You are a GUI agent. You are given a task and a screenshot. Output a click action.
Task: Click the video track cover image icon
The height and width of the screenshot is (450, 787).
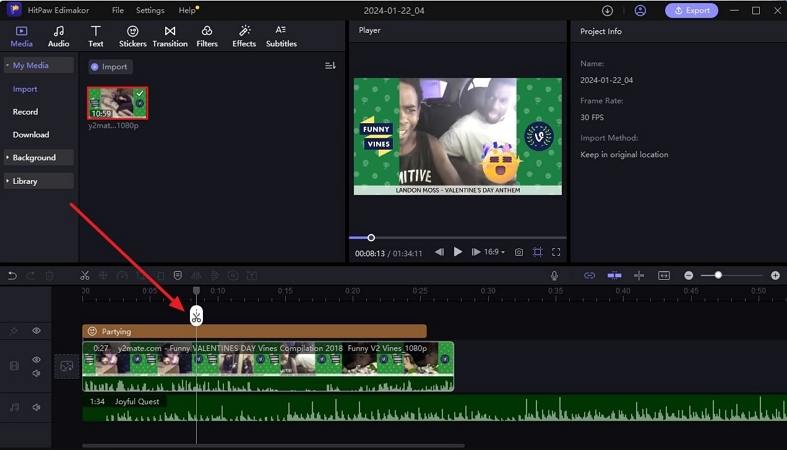pyautogui.click(x=66, y=366)
